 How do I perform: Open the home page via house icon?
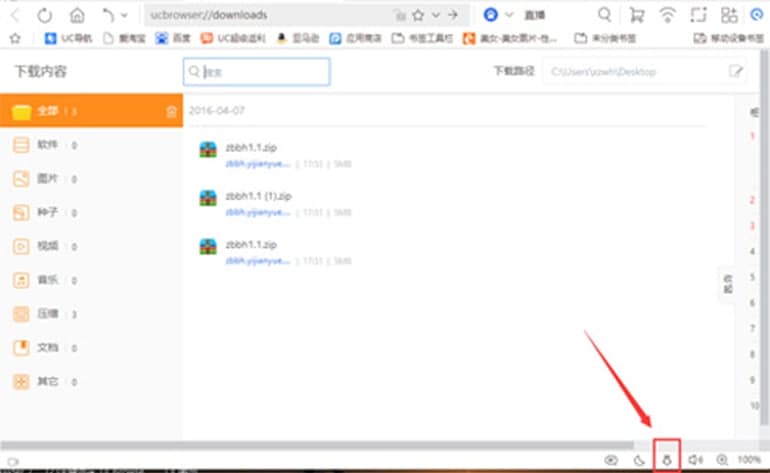[77, 15]
